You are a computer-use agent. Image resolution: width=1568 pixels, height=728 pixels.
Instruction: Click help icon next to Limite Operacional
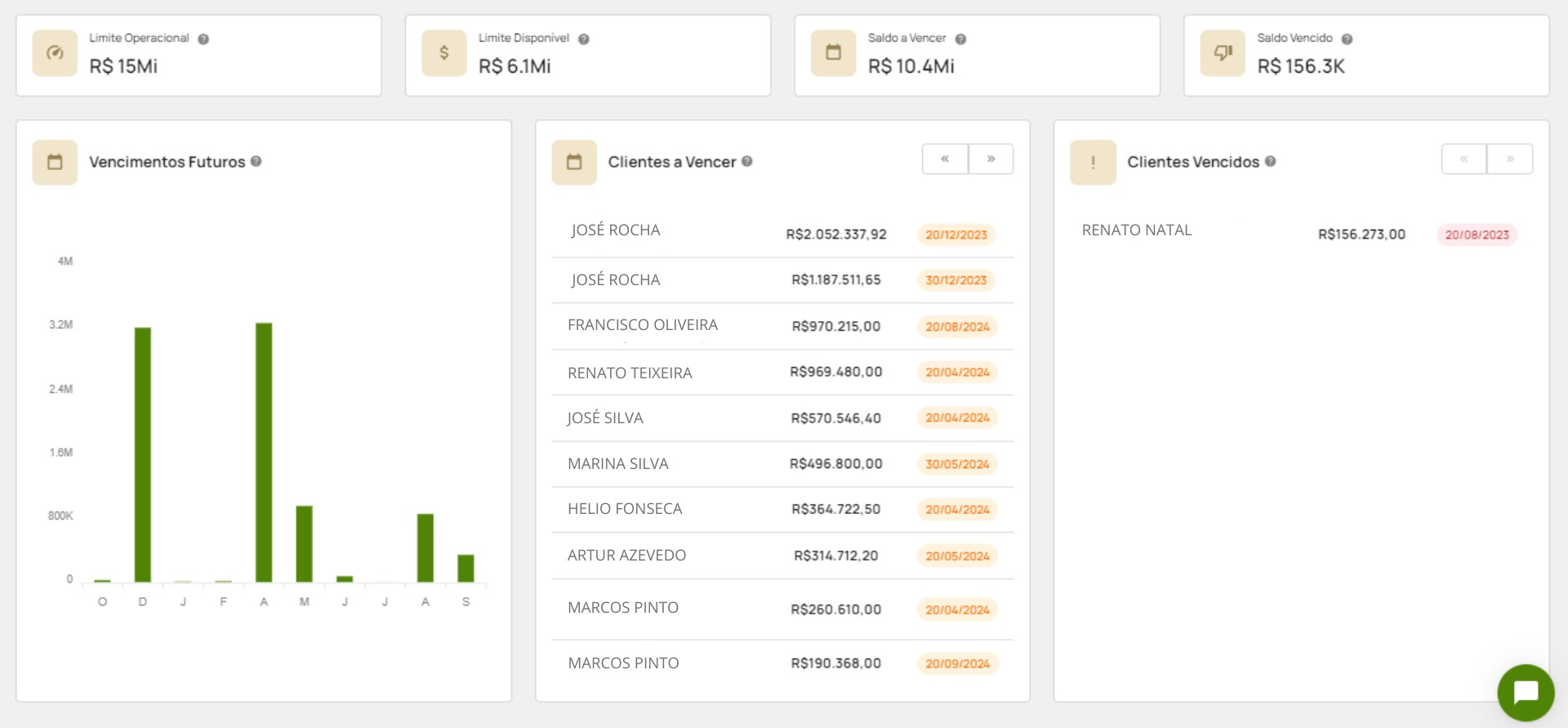coord(203,39)
